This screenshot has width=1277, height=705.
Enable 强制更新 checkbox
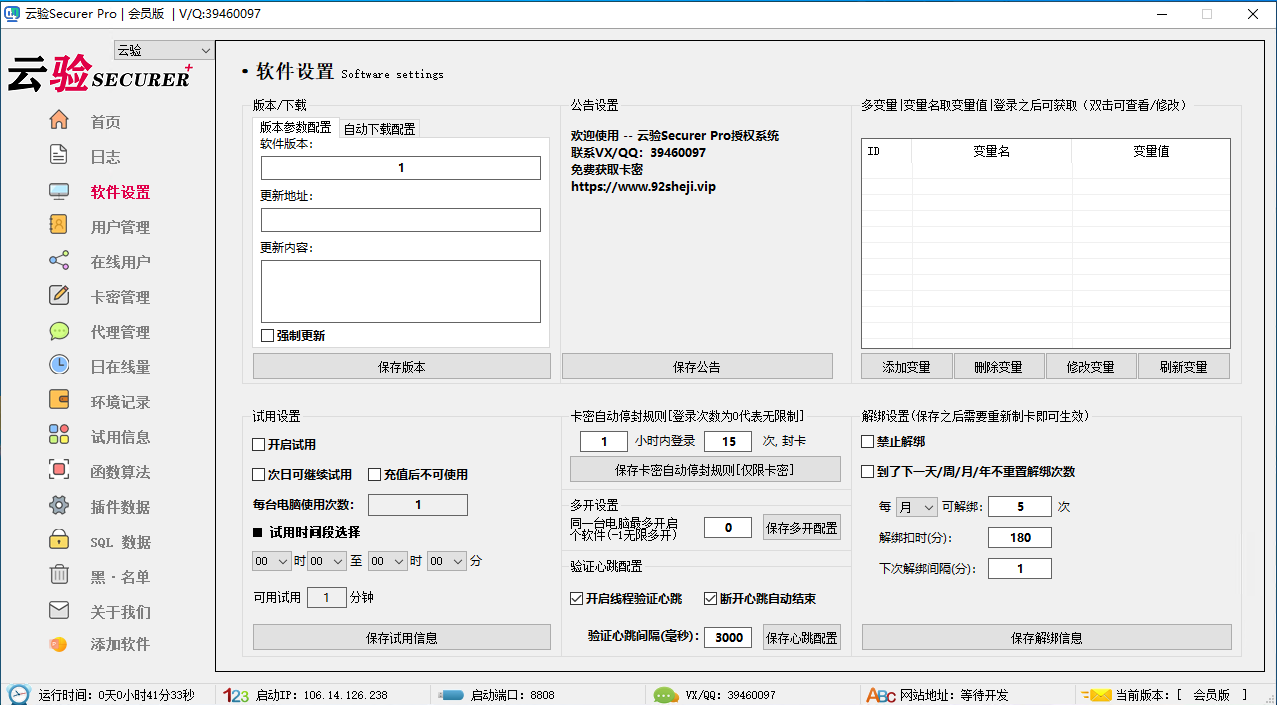click(x=267, y=336)
